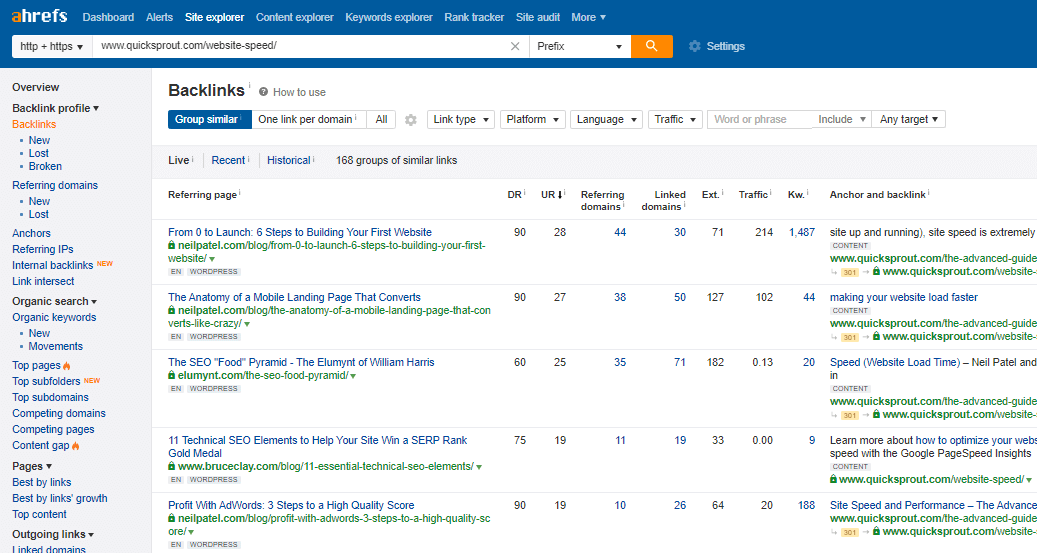Select Group similar mode
Image resolution: width=1037 pixels, height=553 pixels.
(x=210, y=119)
